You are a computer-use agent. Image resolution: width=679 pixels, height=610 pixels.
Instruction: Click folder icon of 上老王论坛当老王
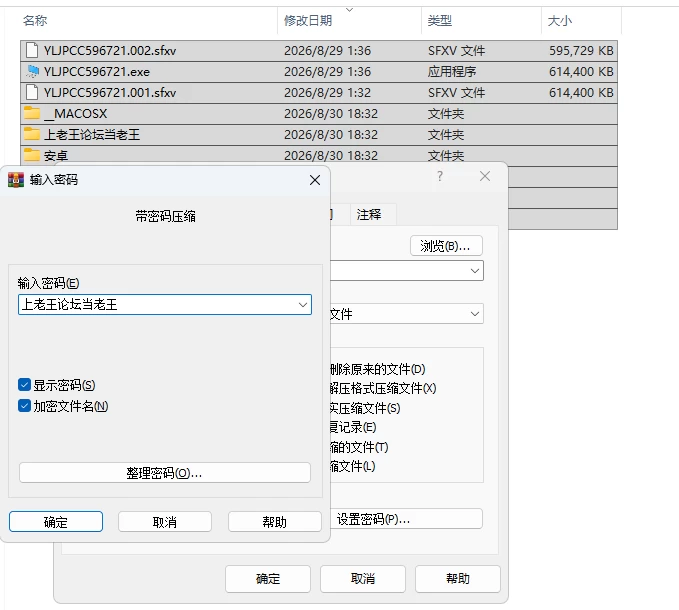coord(32,134)
